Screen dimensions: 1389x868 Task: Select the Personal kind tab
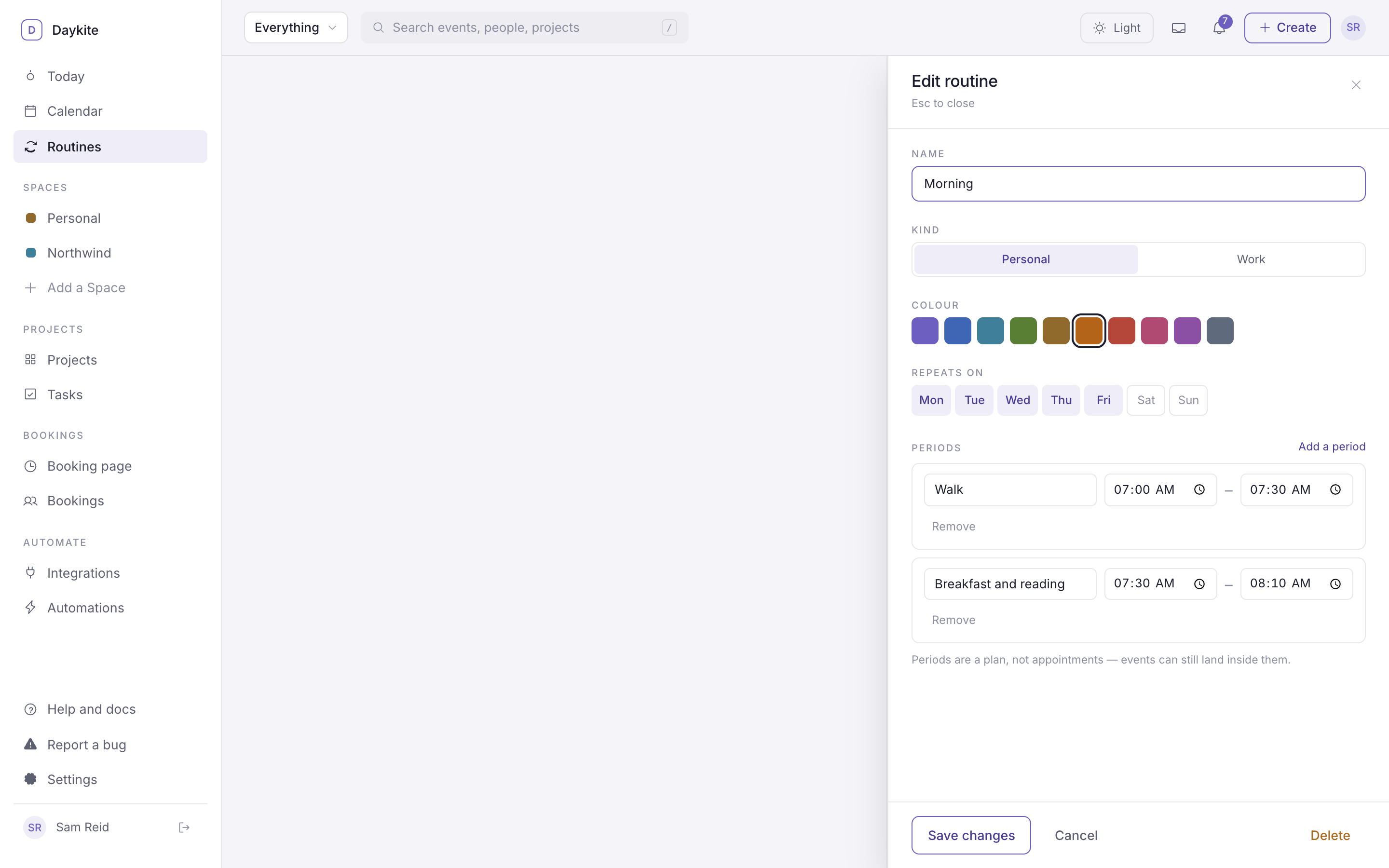tap(1026, 259)
